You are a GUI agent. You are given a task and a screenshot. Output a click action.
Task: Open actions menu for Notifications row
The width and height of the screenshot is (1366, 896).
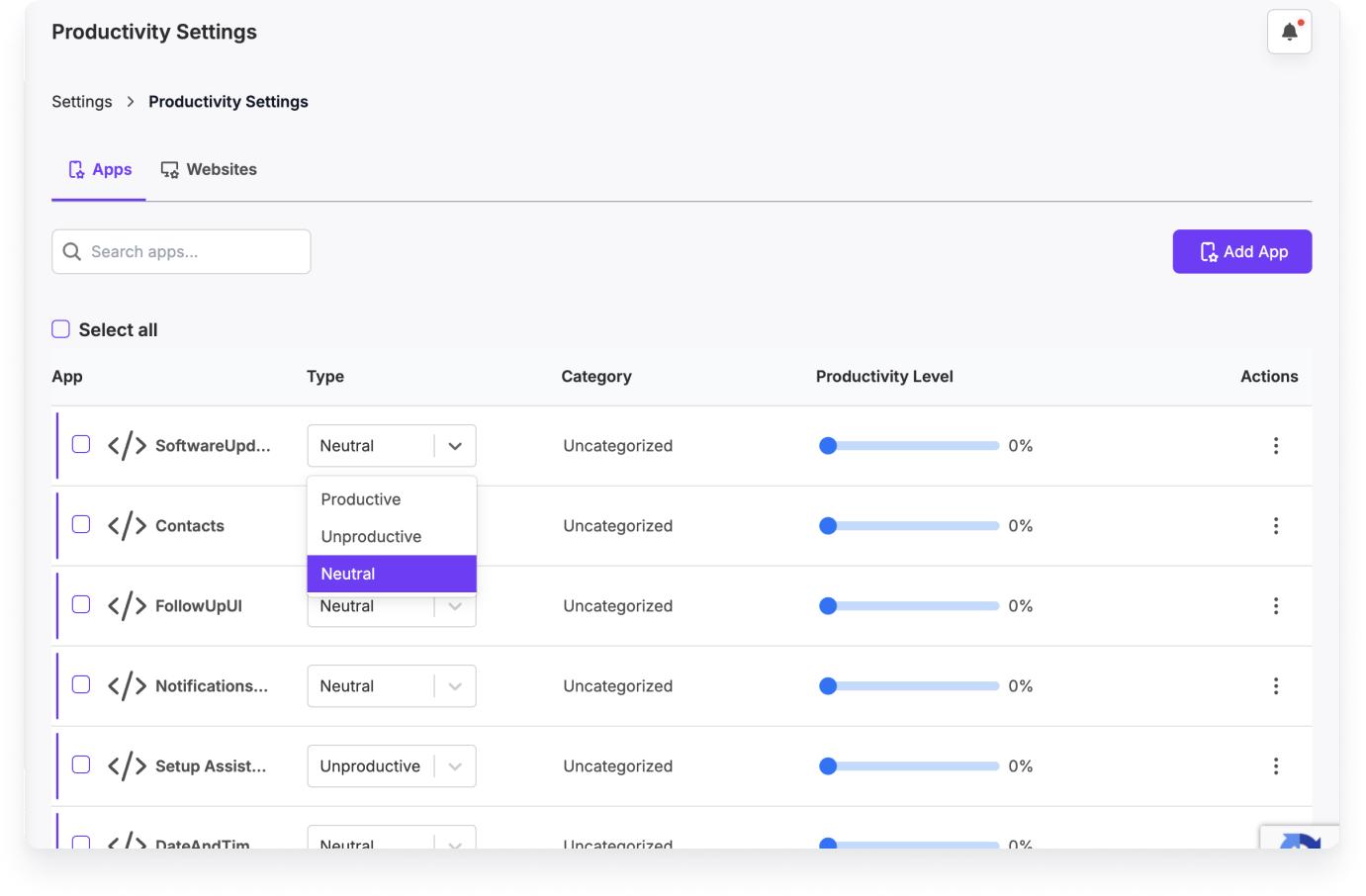(x=1275, y=686)
